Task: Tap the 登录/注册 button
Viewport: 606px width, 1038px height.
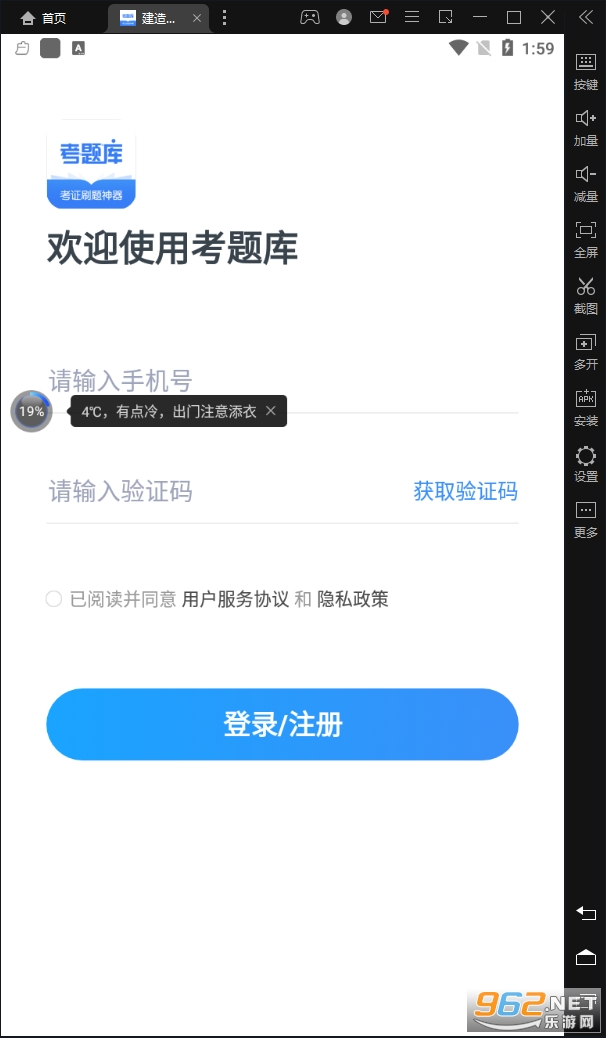Action: (x=282, y=724)
